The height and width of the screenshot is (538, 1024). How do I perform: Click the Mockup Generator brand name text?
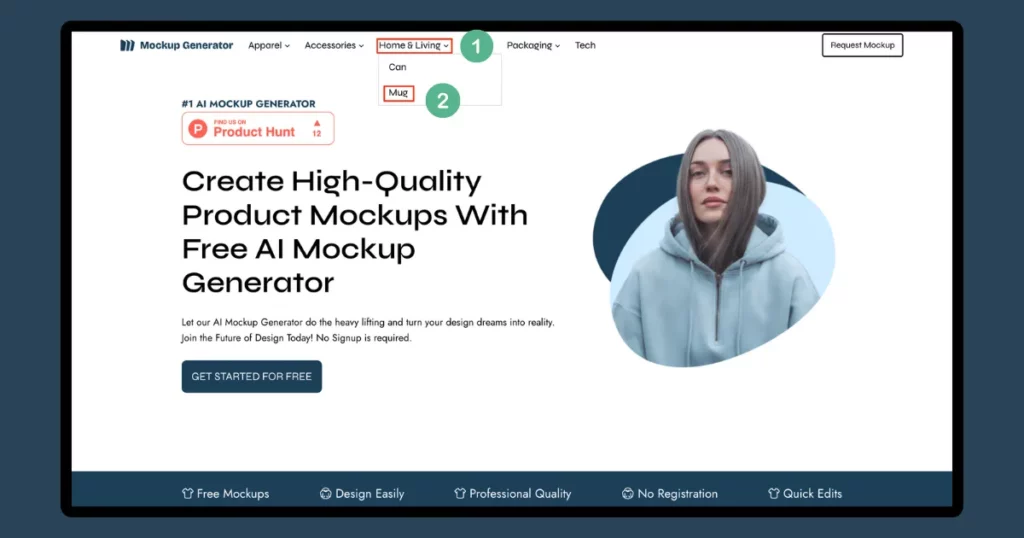click(x=186, y=45)
